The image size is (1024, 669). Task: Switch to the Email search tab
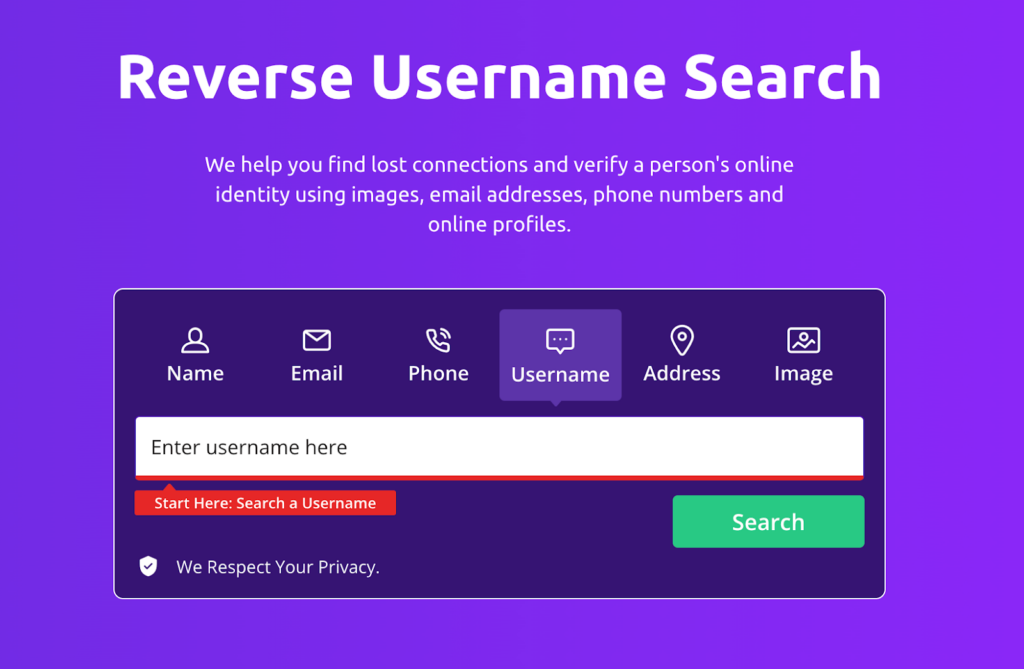(x=317, y=355)
